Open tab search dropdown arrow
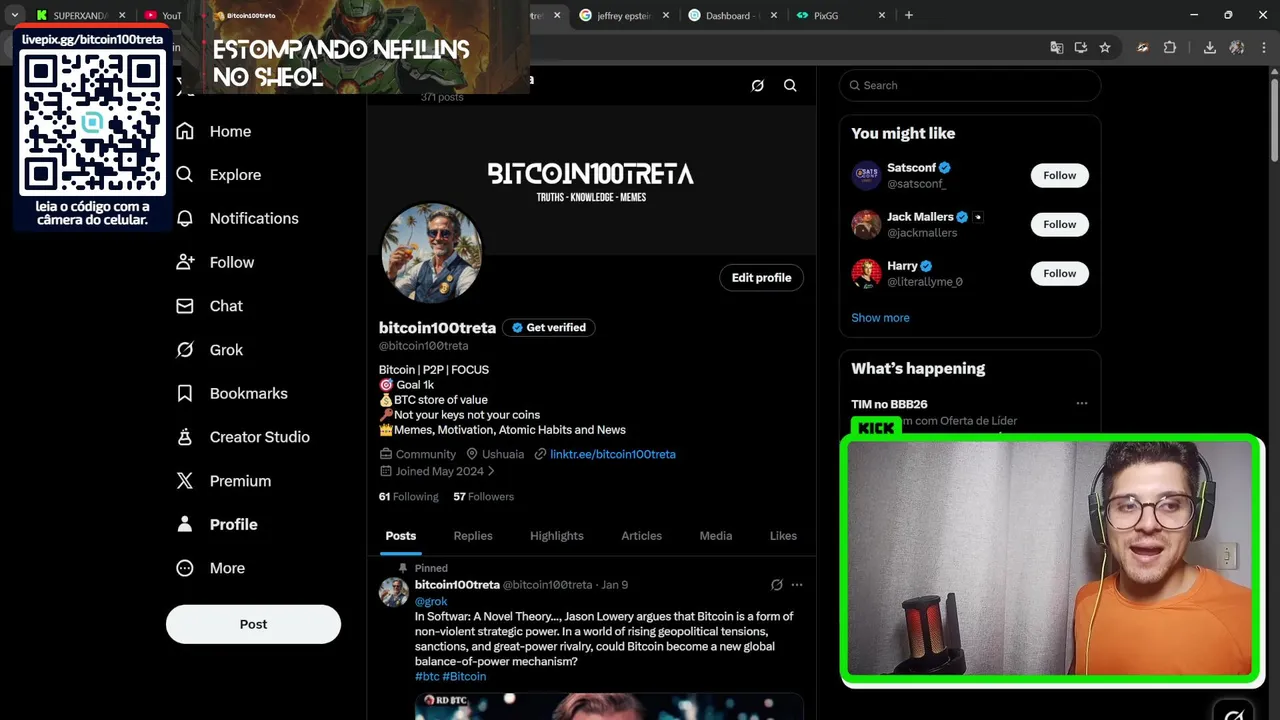 (15, 15)
